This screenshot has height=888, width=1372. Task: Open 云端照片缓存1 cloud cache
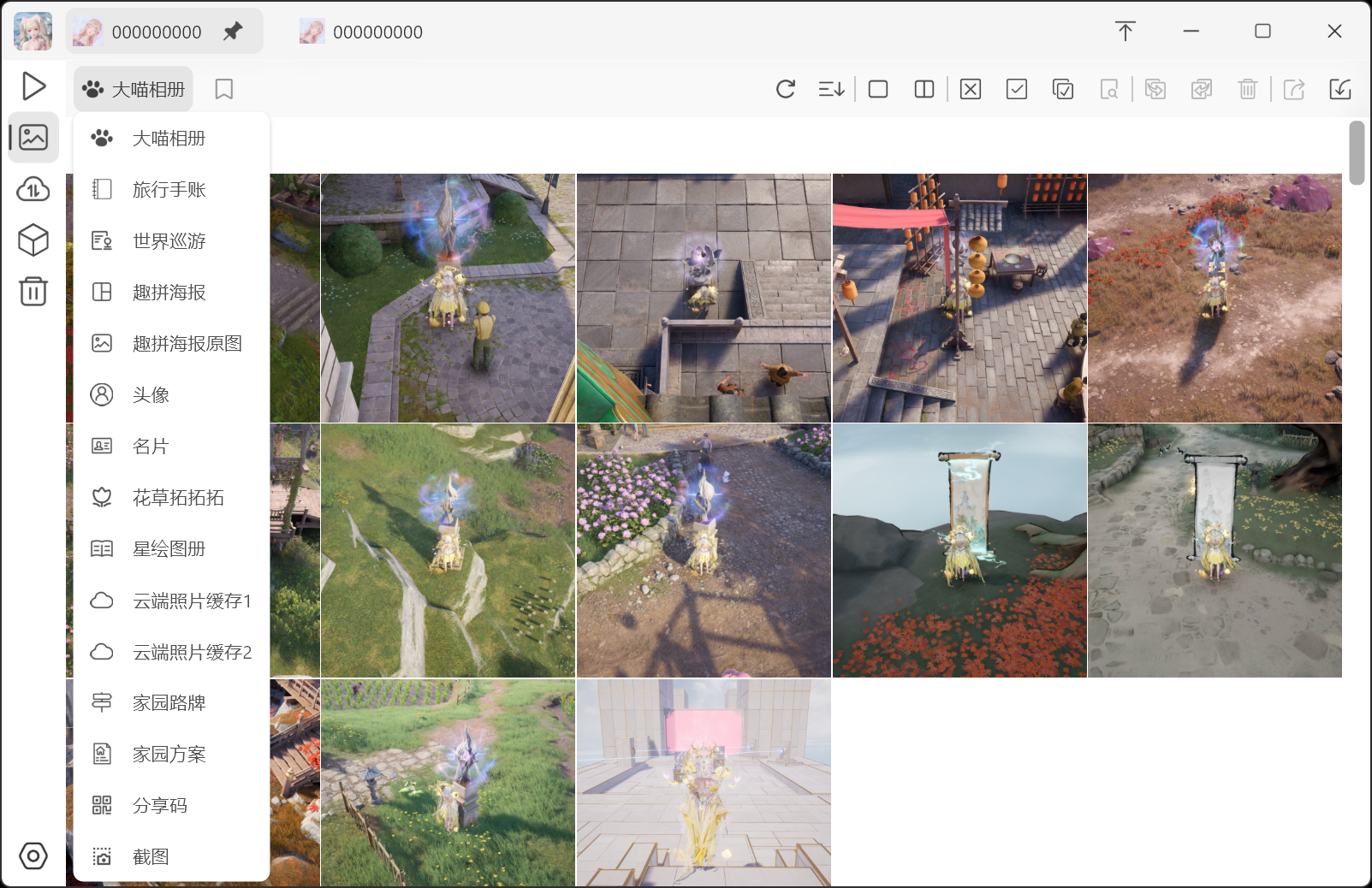171,601
